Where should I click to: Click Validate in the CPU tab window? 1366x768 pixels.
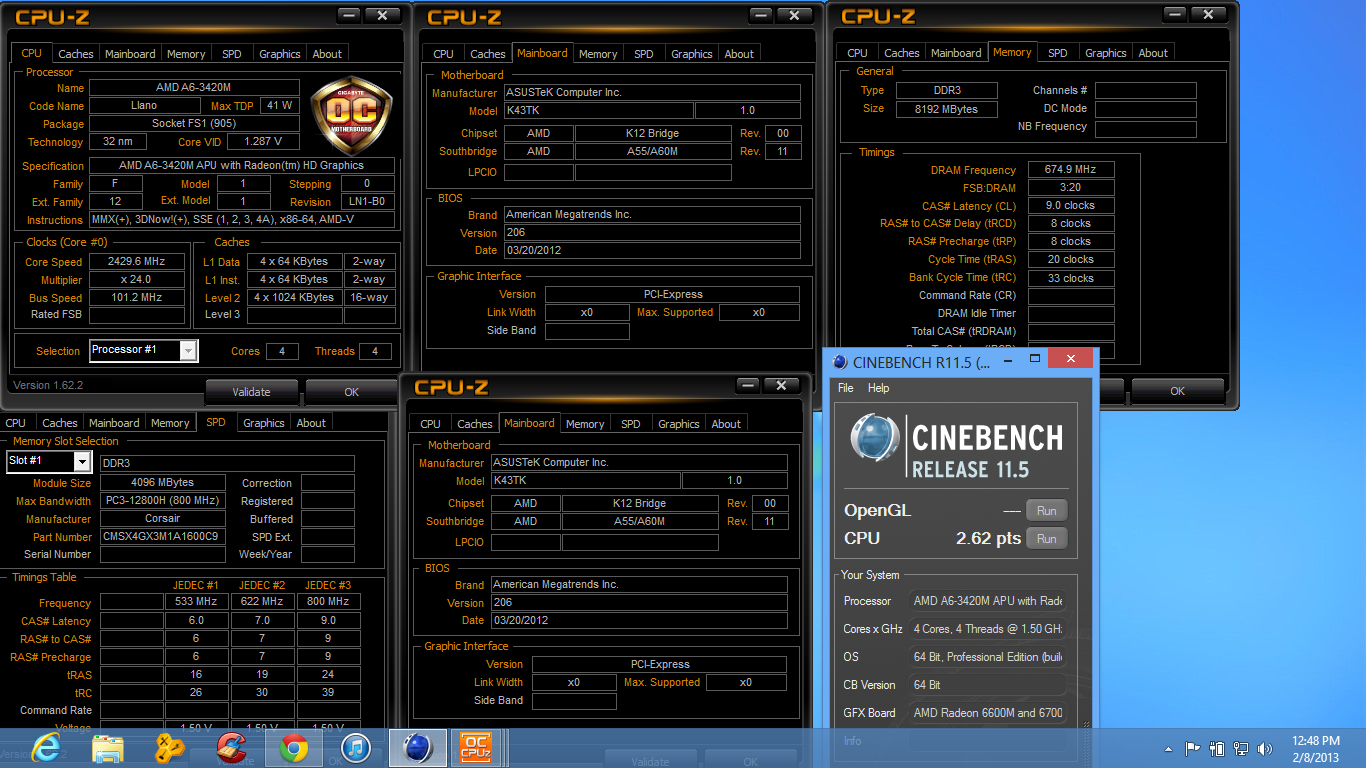click(x=252, y=392)
